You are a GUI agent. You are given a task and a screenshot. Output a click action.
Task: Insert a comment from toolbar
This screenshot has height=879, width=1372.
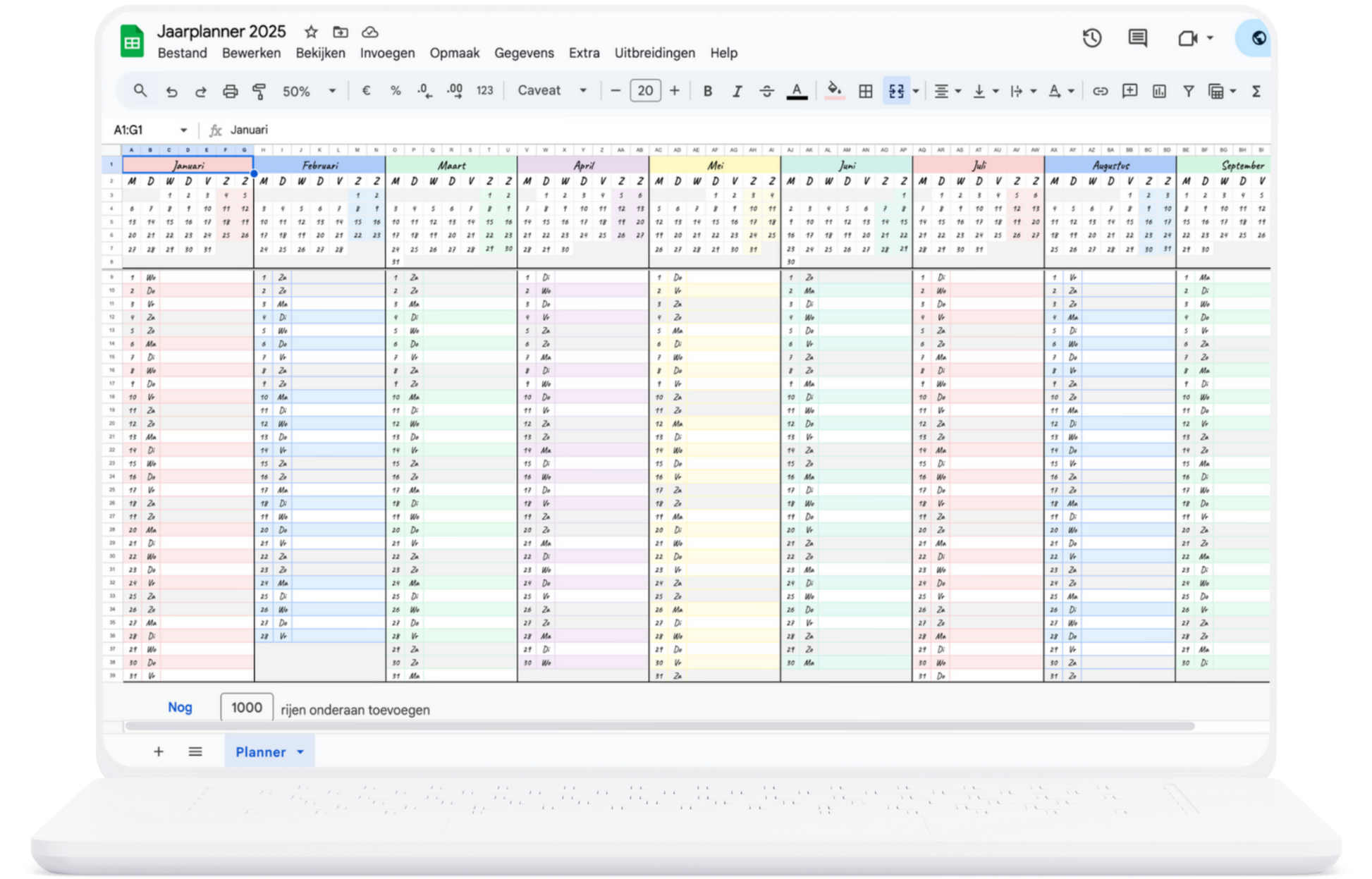click(x=1129, y=91)
